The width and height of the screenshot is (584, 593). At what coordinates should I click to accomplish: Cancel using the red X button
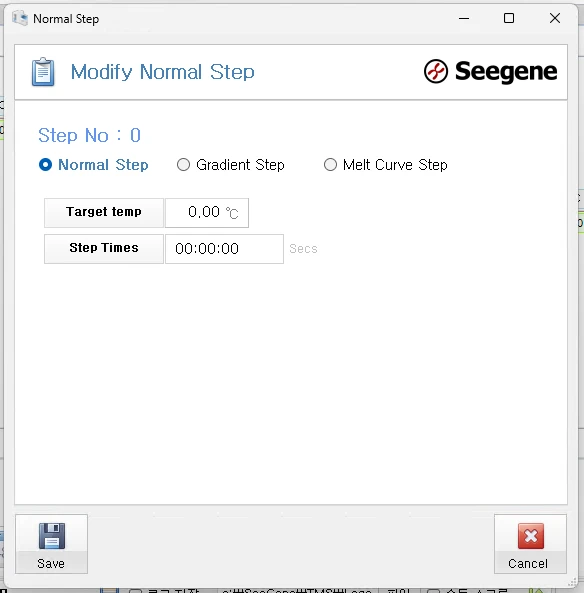(x=530, y=544)
